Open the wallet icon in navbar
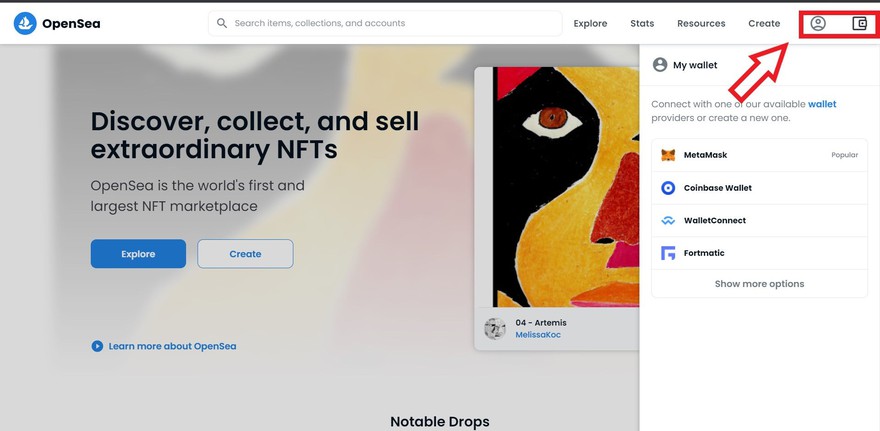The image size is (880, 431). [x=859, y=23]
